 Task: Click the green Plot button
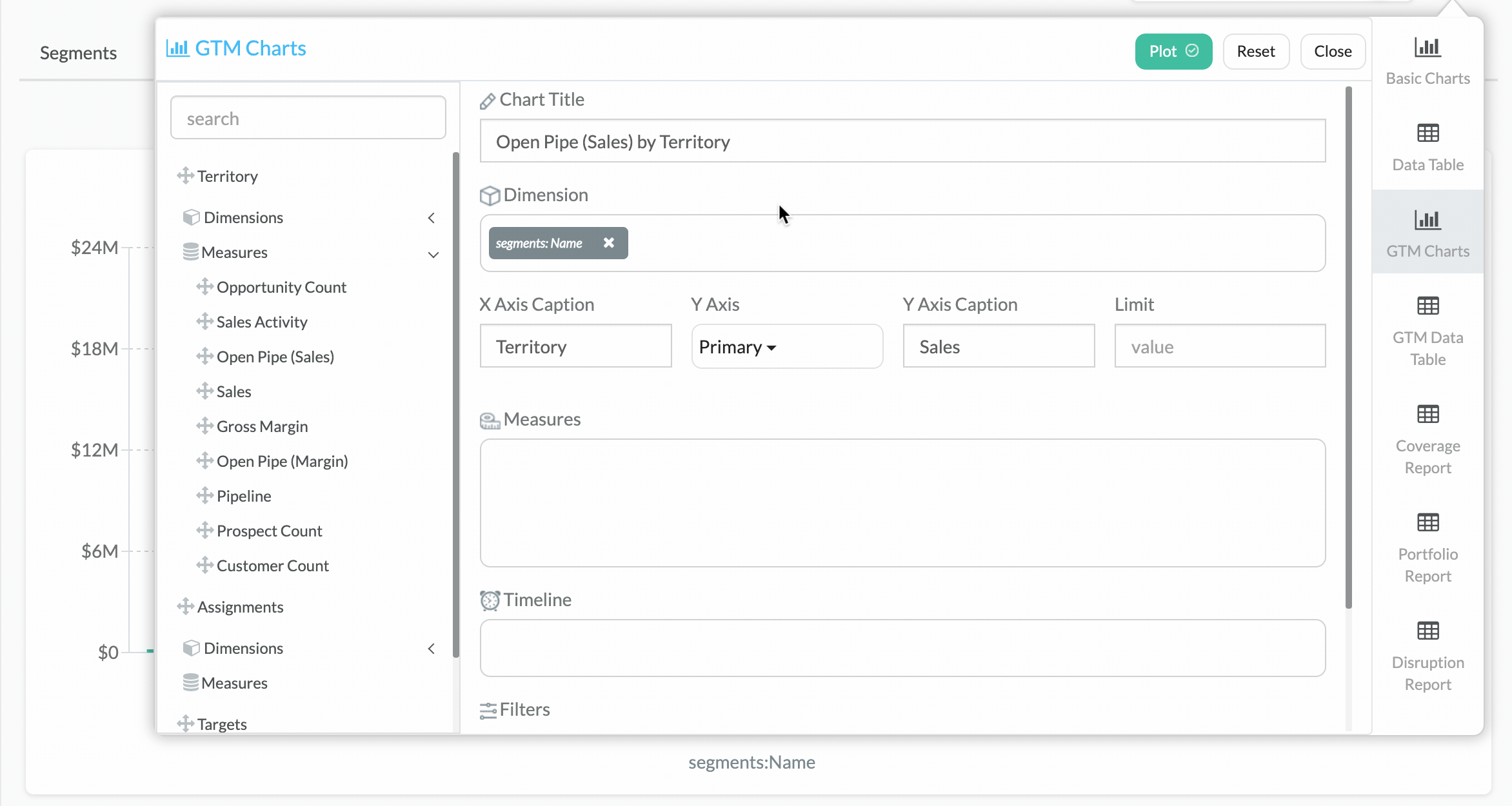point(1173,52)
